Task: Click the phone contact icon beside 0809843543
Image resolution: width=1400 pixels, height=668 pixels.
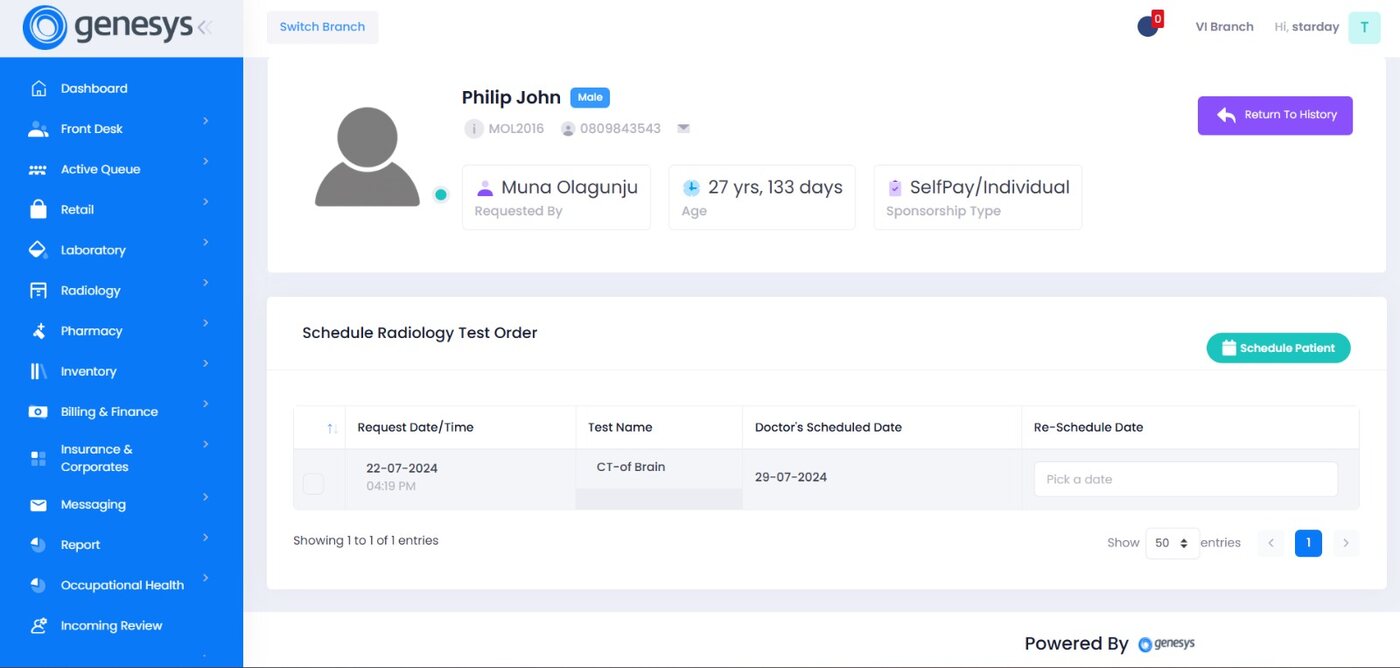Action: (568, 129)
